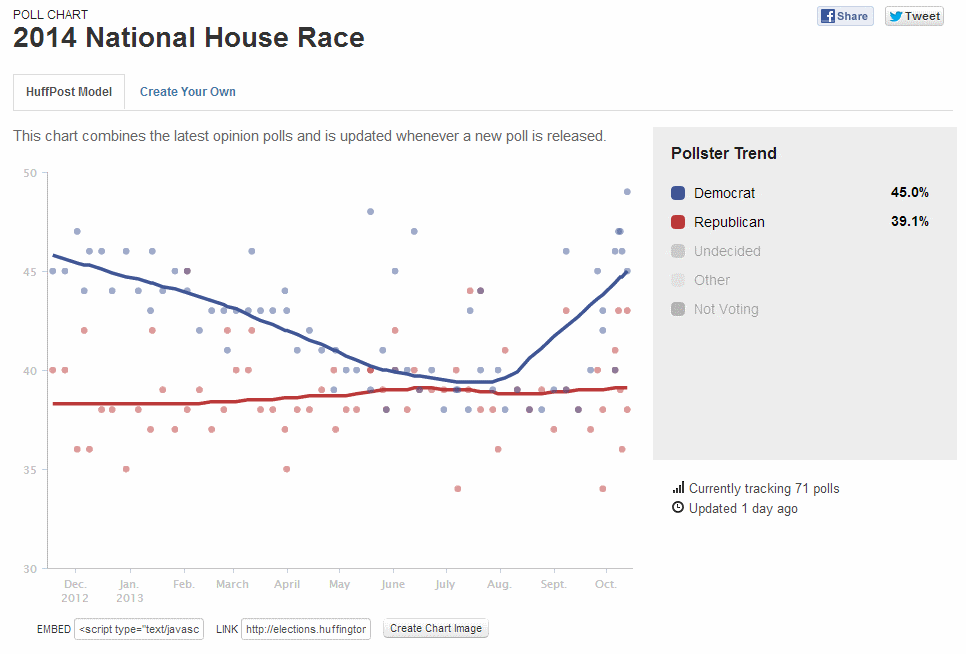Click the Facebook Share icon
The width and height of the screenshot is (966, 654).
845,16
